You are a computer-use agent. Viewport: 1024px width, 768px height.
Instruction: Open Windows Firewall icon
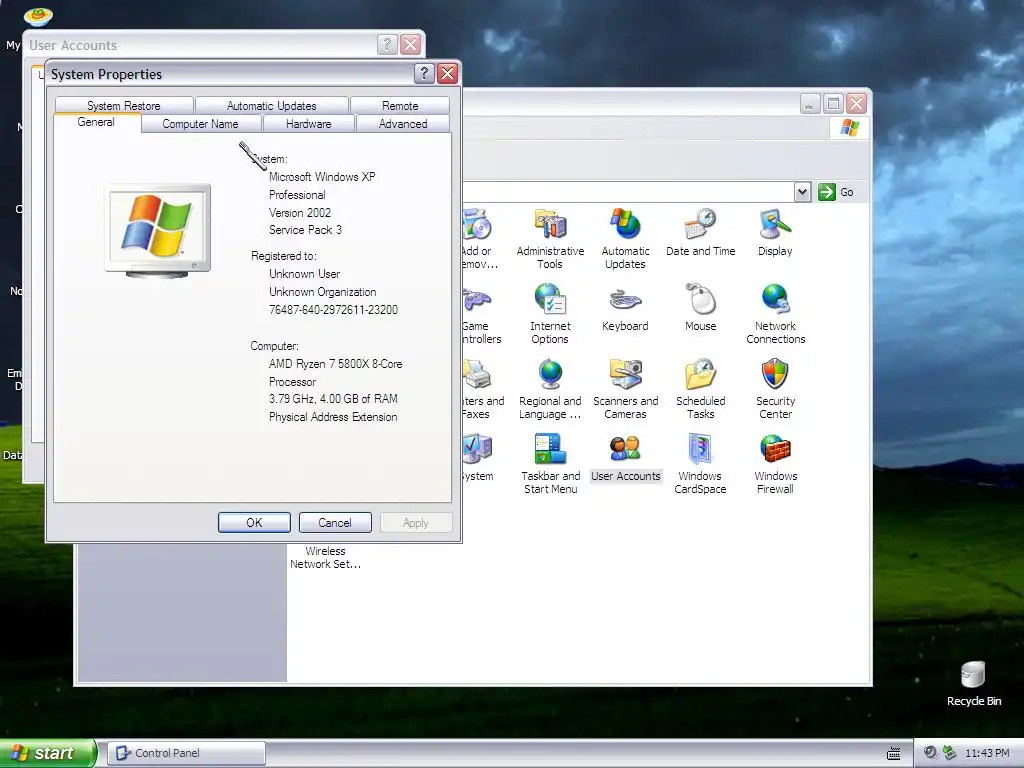click(x=775, y=464)
